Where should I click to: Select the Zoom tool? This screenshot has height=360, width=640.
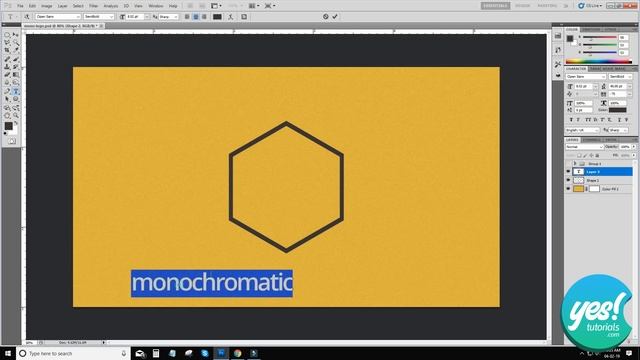pyautogui.click(x=16, y=116)
